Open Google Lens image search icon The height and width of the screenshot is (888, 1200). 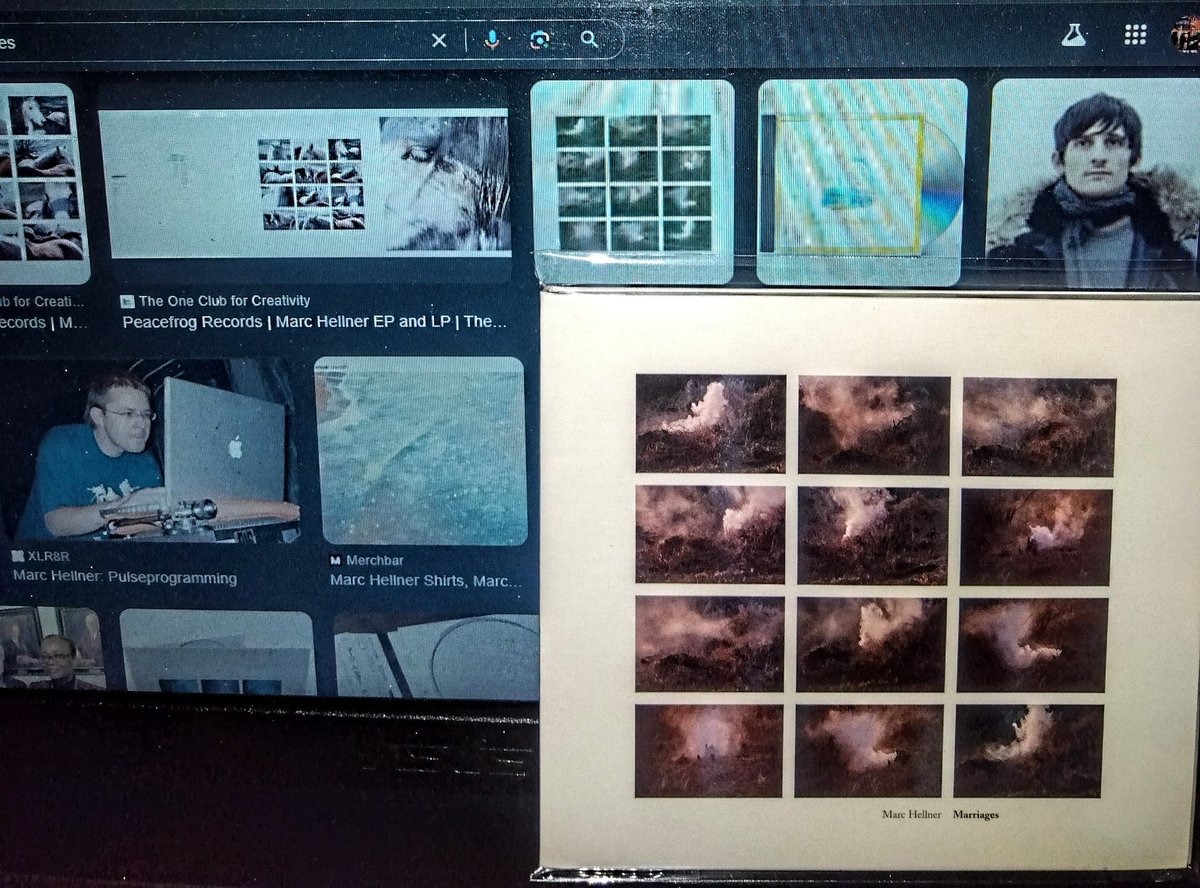540,40
